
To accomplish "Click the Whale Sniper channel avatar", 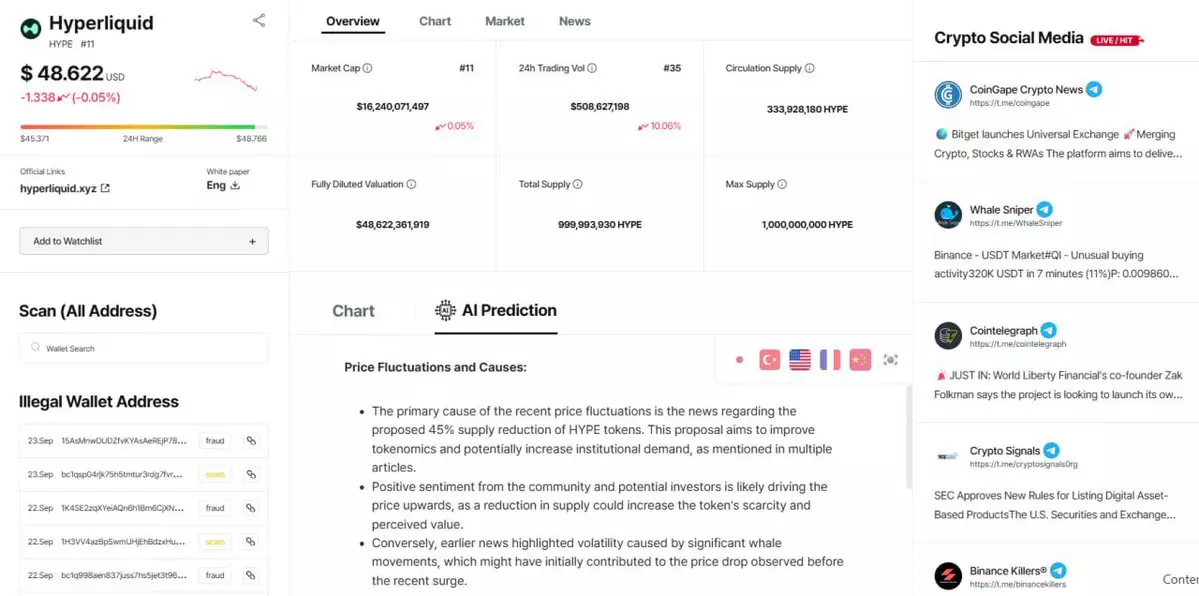I will tap(948, 215).
